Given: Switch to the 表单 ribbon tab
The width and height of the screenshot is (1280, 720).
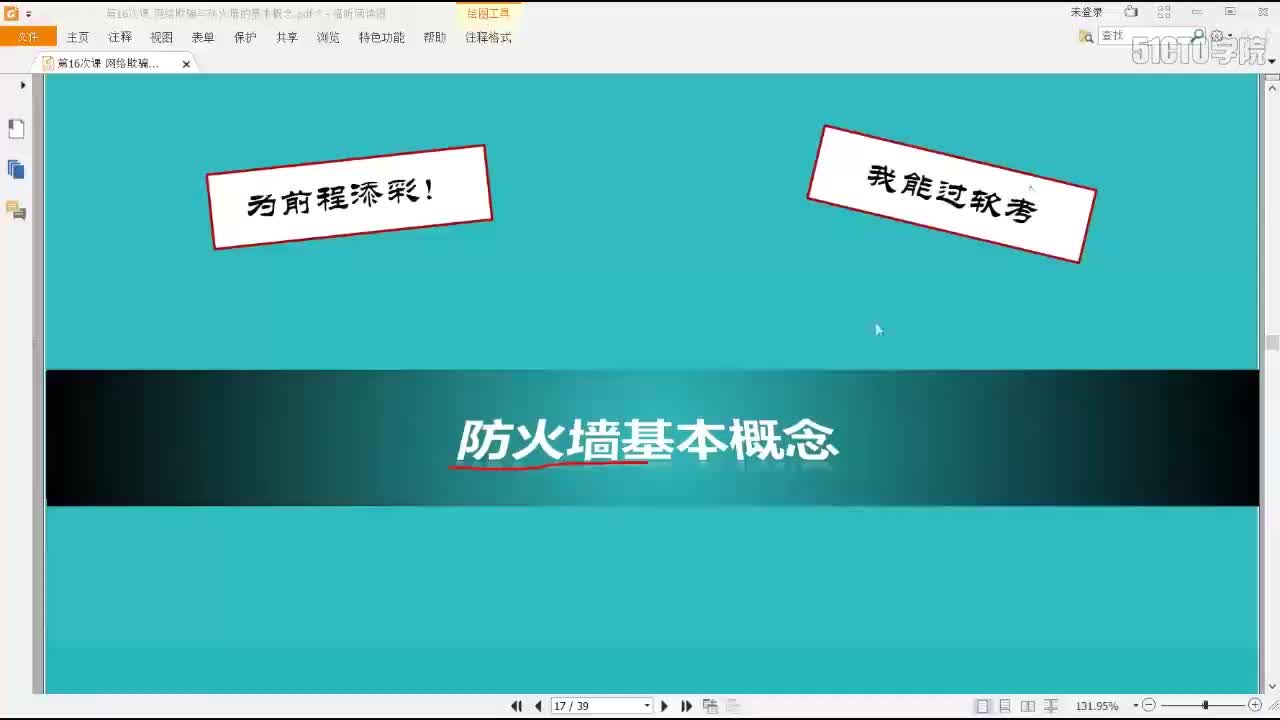Looking at the screenshot, I should point(203,37).
